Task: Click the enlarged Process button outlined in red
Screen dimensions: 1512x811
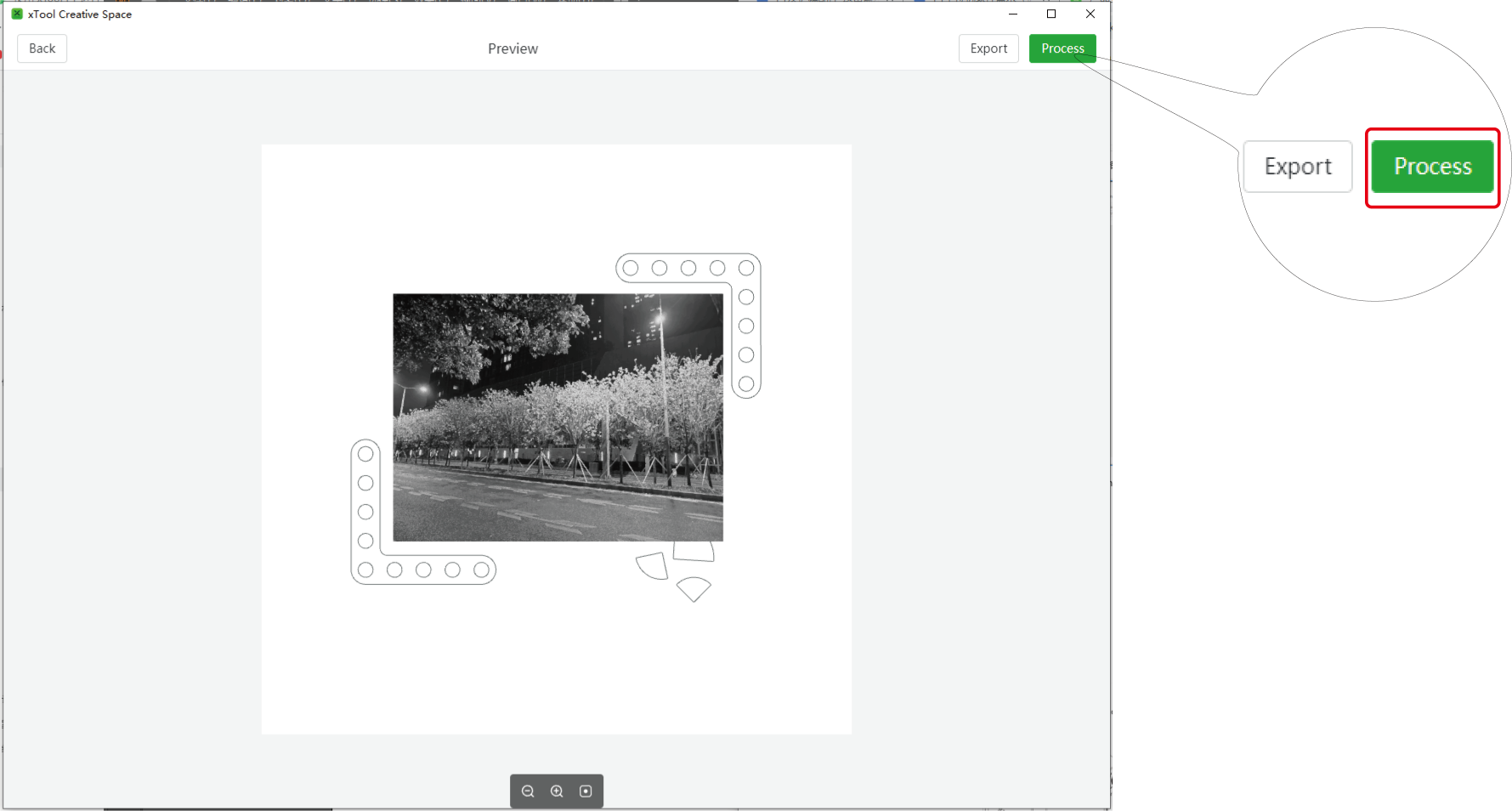Action: coord(1432,167)
